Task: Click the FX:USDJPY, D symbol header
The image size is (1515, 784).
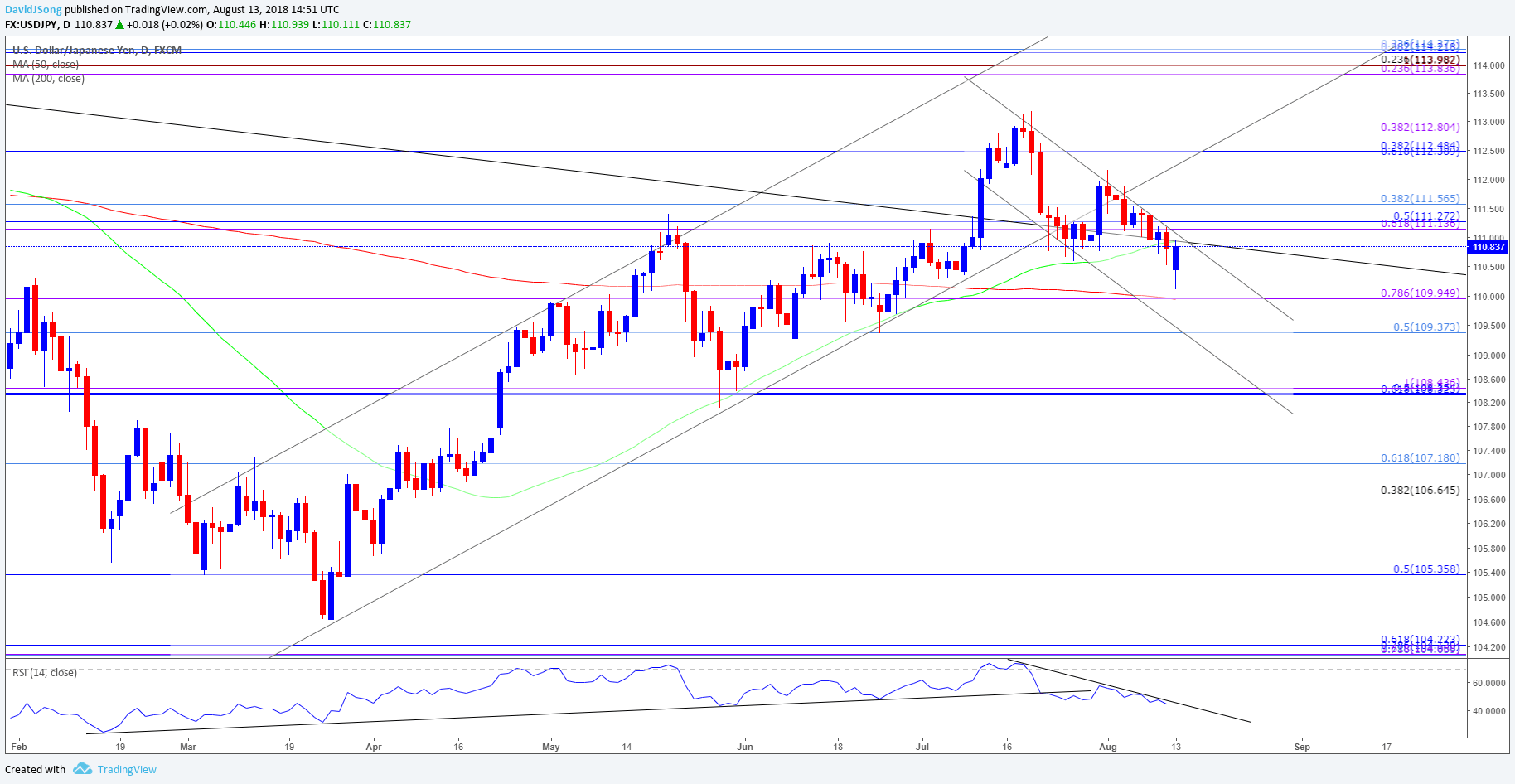Action: [38, 24]
